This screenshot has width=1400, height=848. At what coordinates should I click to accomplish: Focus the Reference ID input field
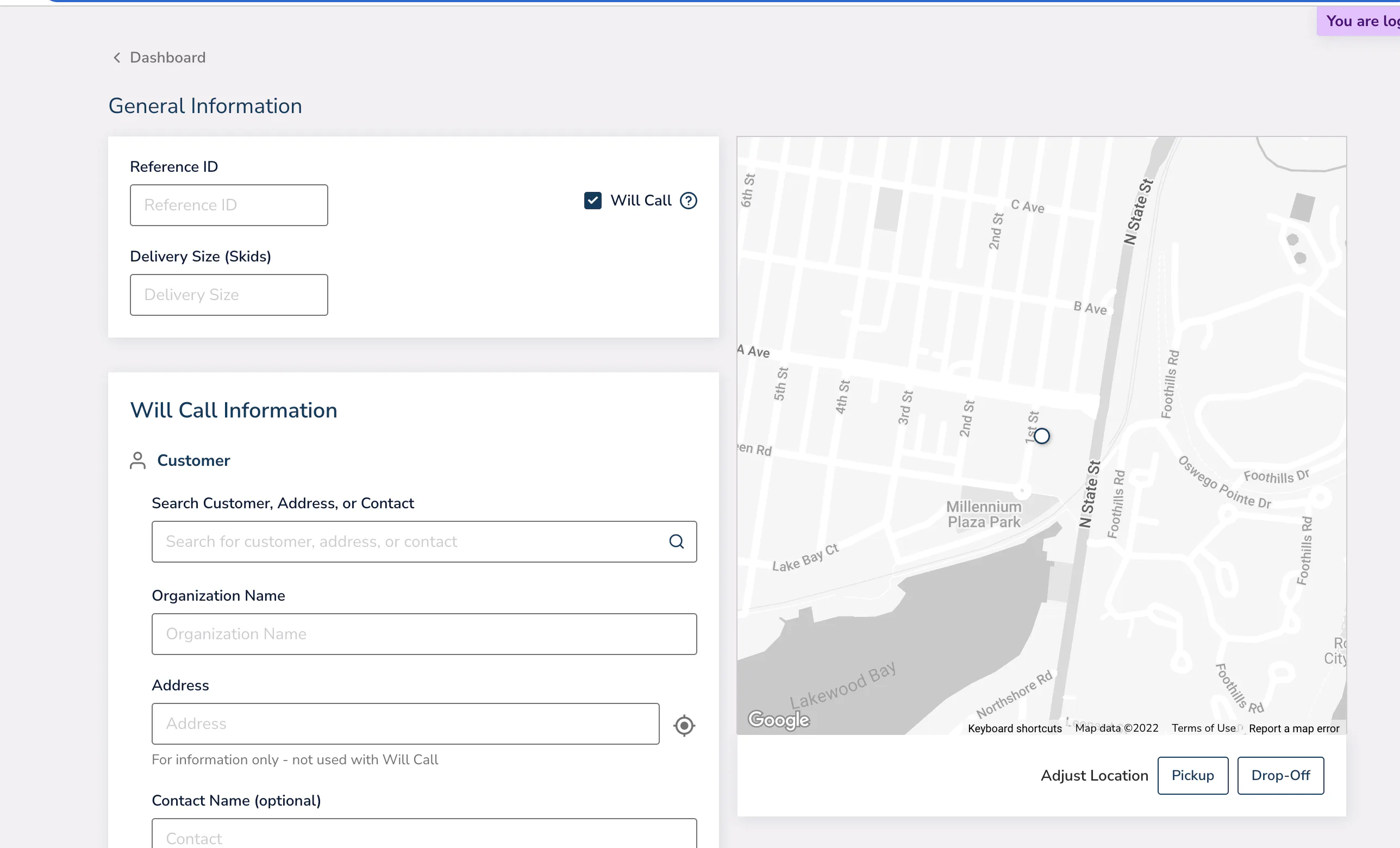[x=229, y=205]
